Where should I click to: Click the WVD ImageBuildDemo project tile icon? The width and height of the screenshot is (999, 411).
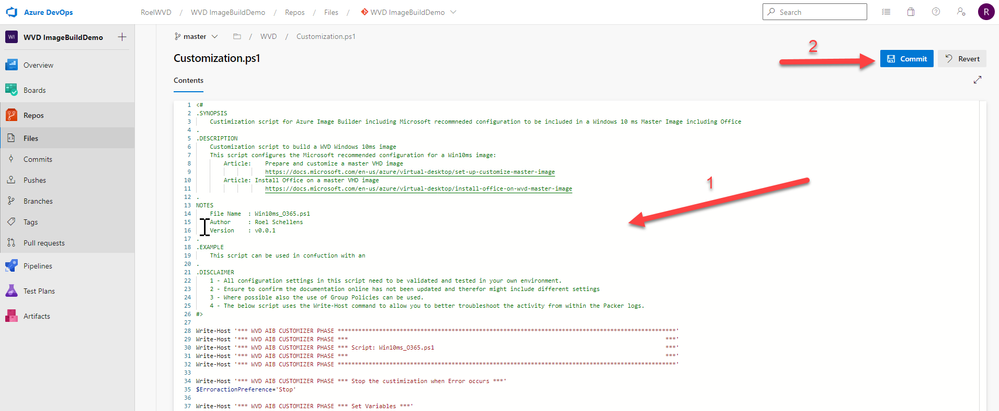click(11, 37)
